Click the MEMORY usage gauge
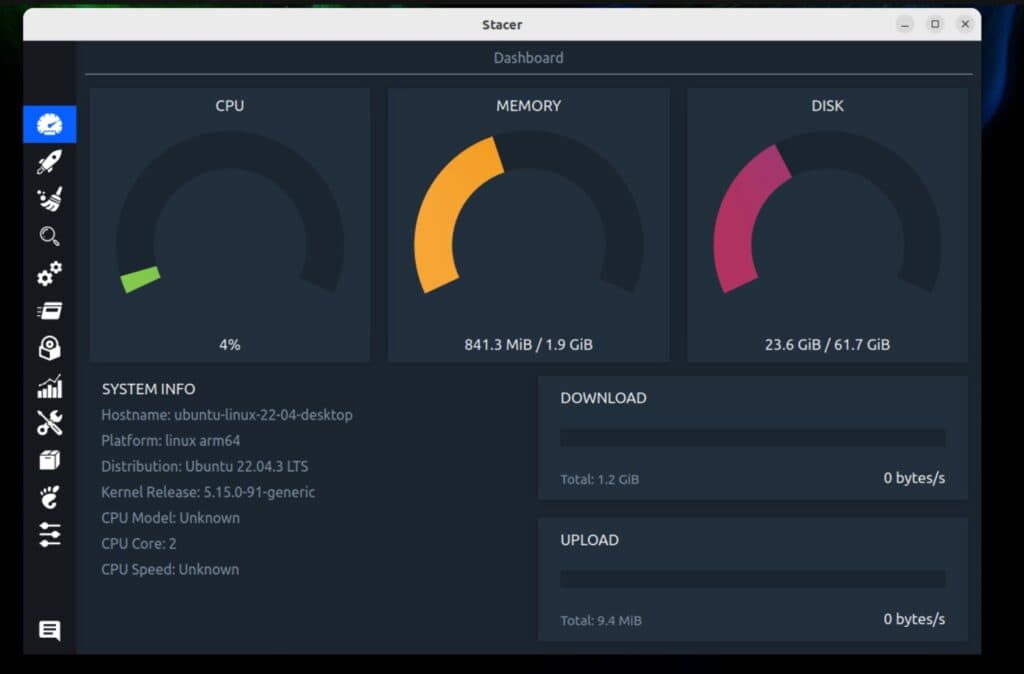 point(528,220)
